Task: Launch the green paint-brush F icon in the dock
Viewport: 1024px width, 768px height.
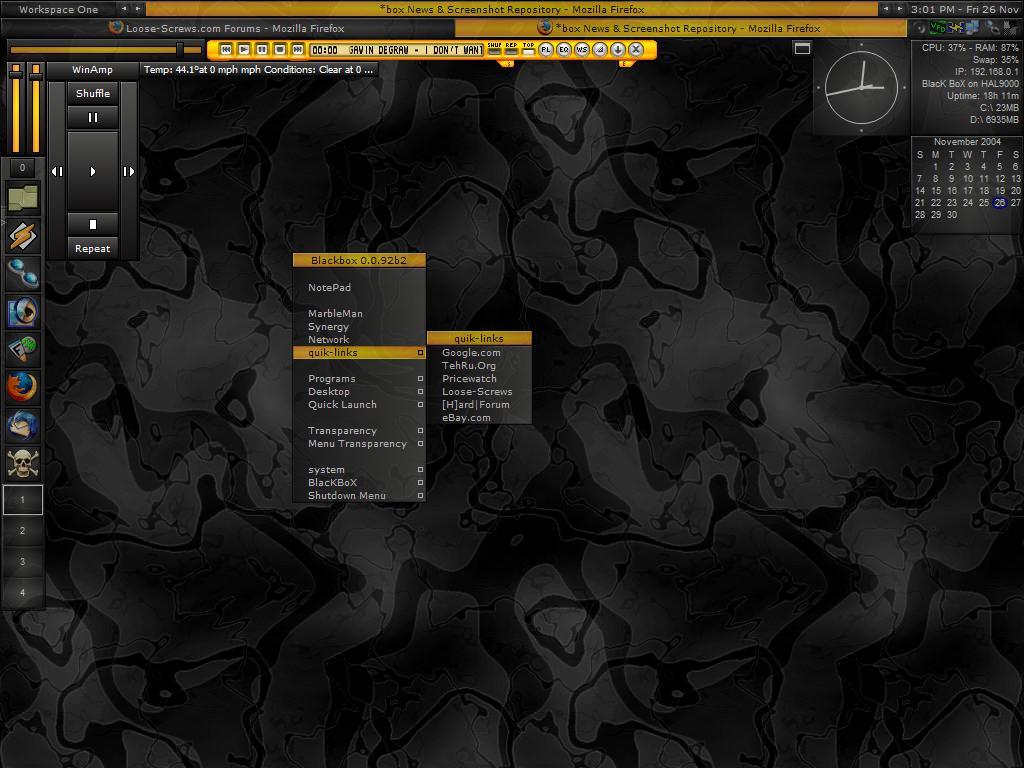Action: click(23, 349)
